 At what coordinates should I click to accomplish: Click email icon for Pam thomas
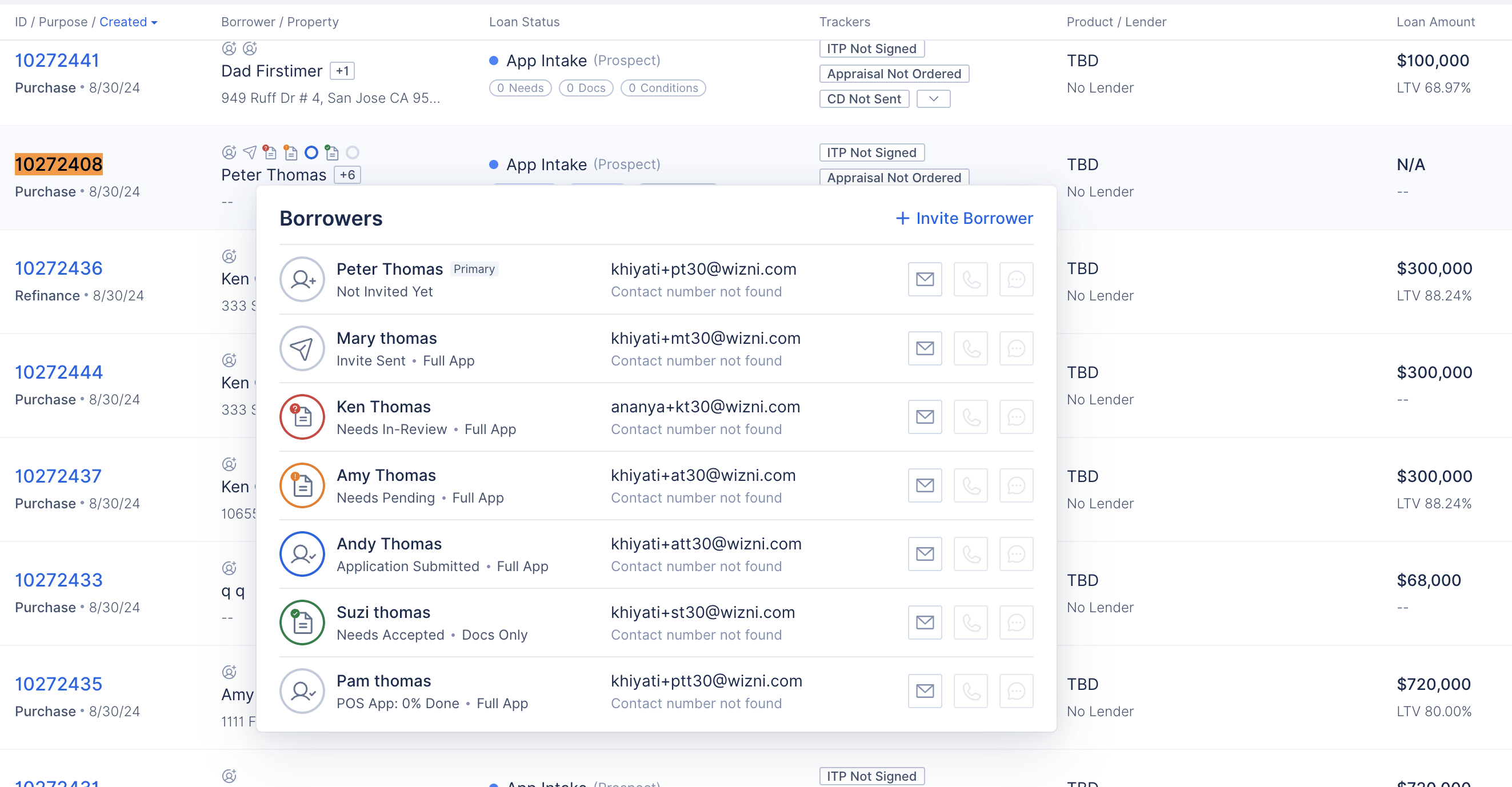click(925, 692)
